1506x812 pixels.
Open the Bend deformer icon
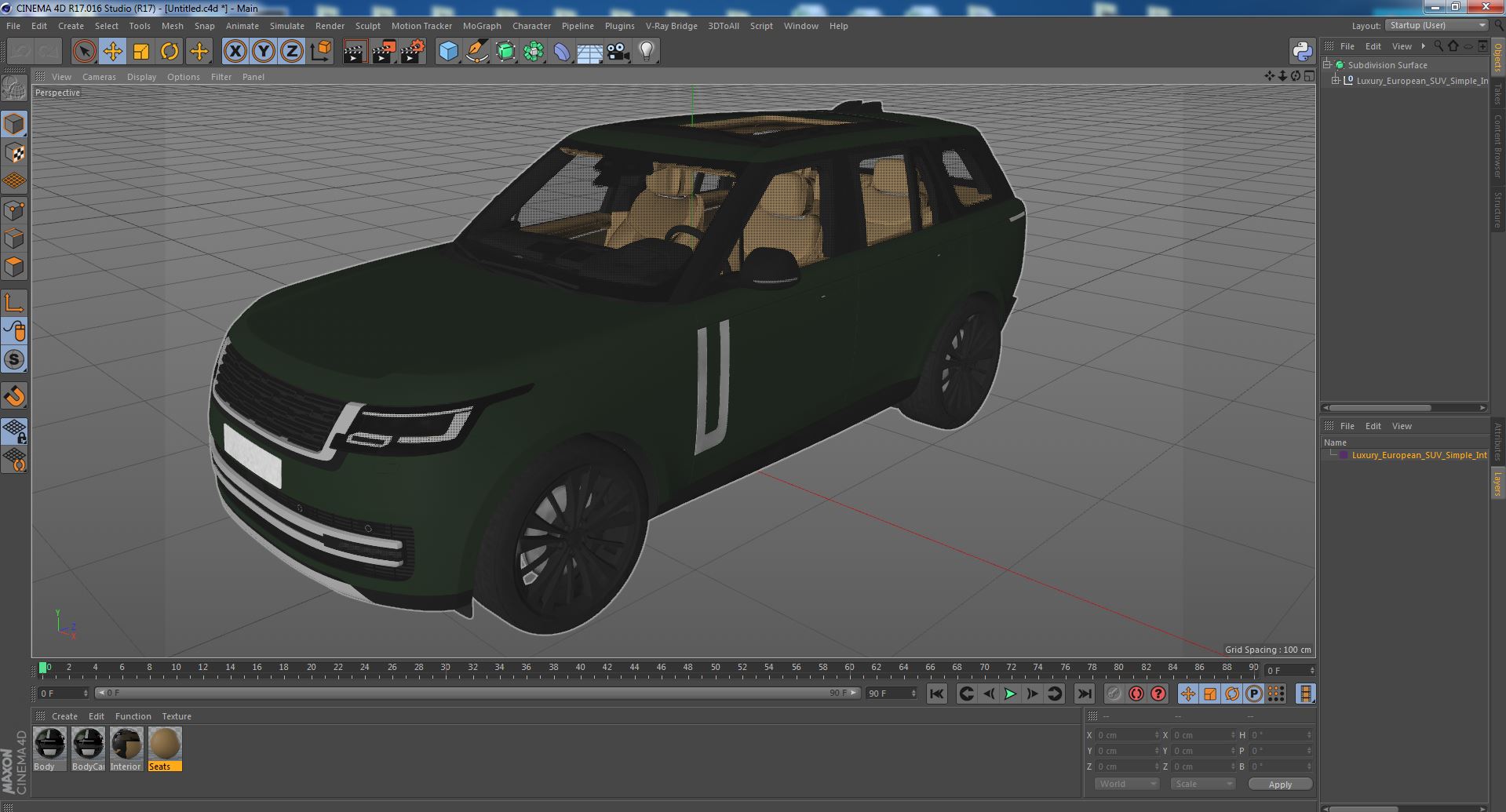pos(562,52)
